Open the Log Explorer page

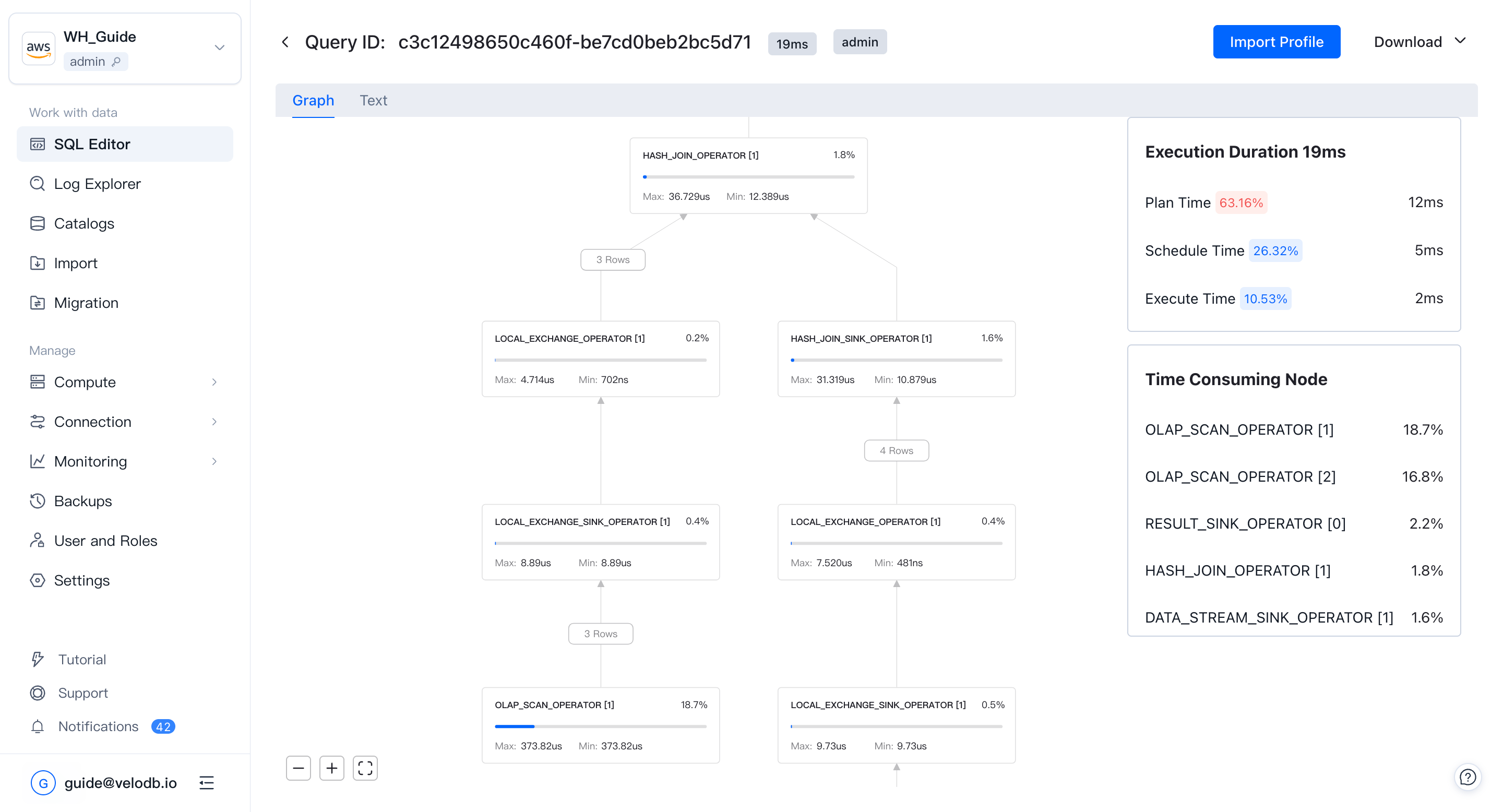tap(97, 184)
